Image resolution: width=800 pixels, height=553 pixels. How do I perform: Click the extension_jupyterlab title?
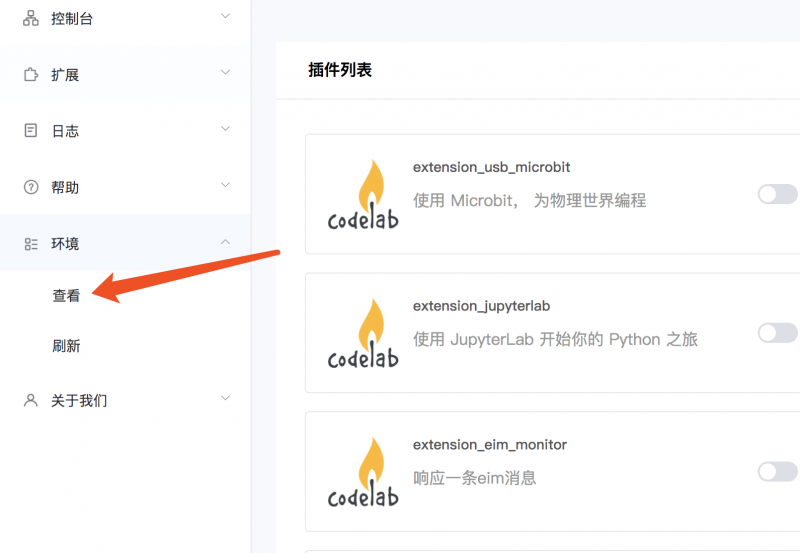482,306
